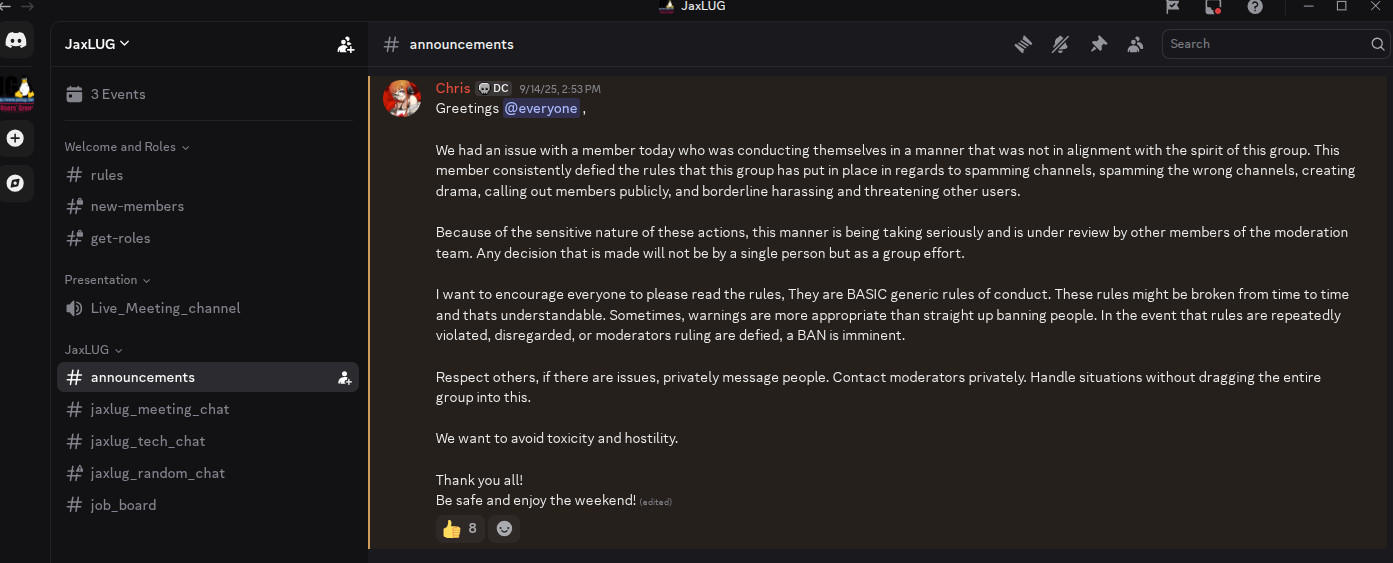Open the Help question mark icon
The width and height of the screenshot is (1393, 563).
(1255, 7)
